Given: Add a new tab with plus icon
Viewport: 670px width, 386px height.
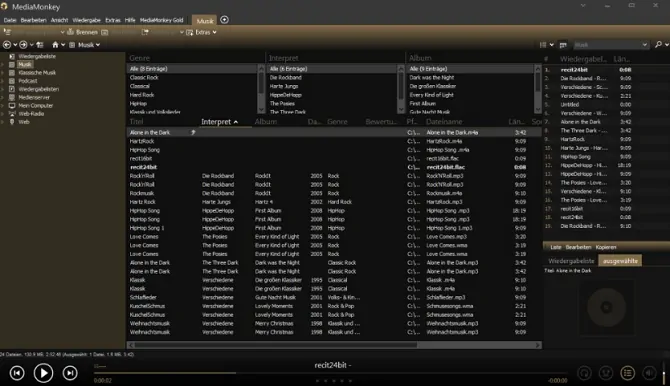Looking at the screenshot, I should [224, 20].
